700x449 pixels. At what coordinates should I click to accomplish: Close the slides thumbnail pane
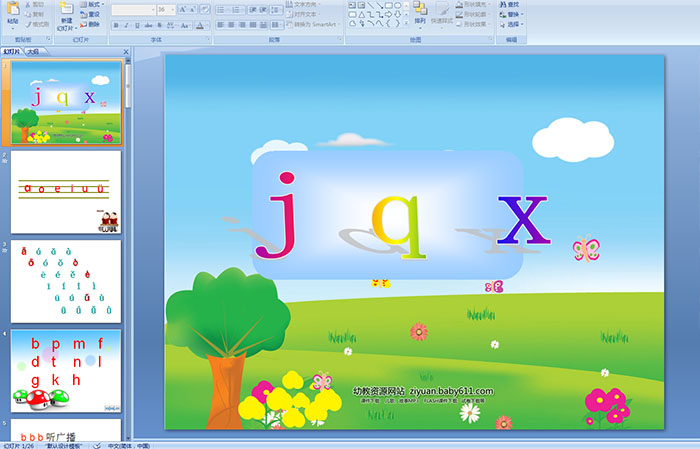[125, 52]
